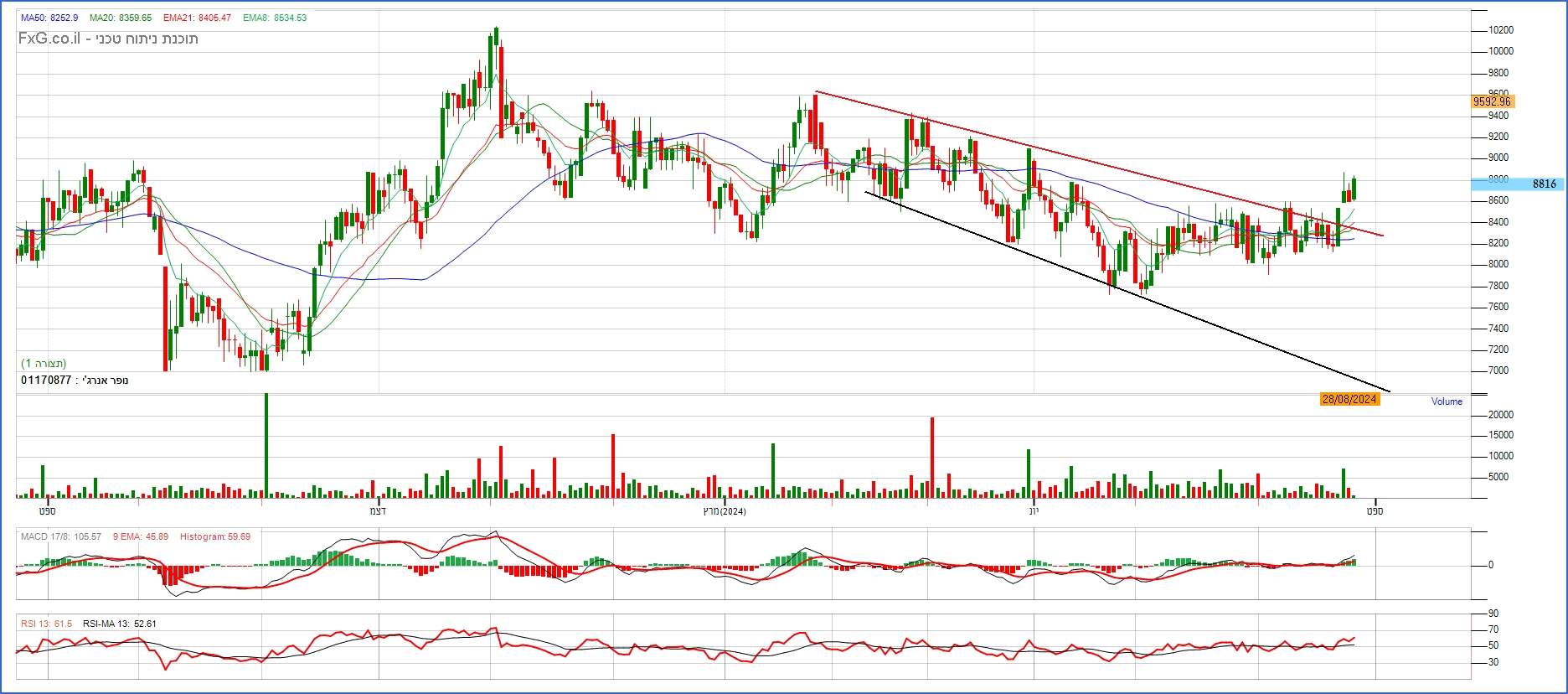Click the ספט label under the 28/08/2024 tag
Viewport: 1568px width, 694px height.
click(x=1375, y=510)
